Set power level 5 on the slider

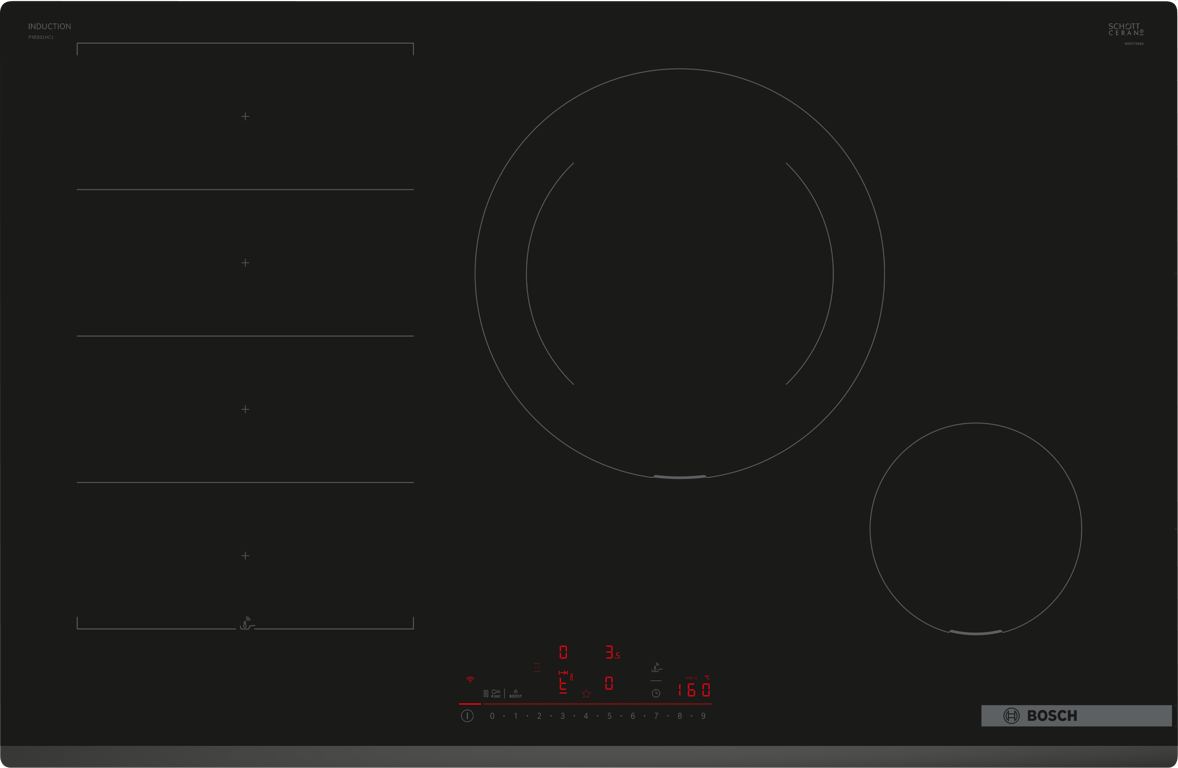609,716
